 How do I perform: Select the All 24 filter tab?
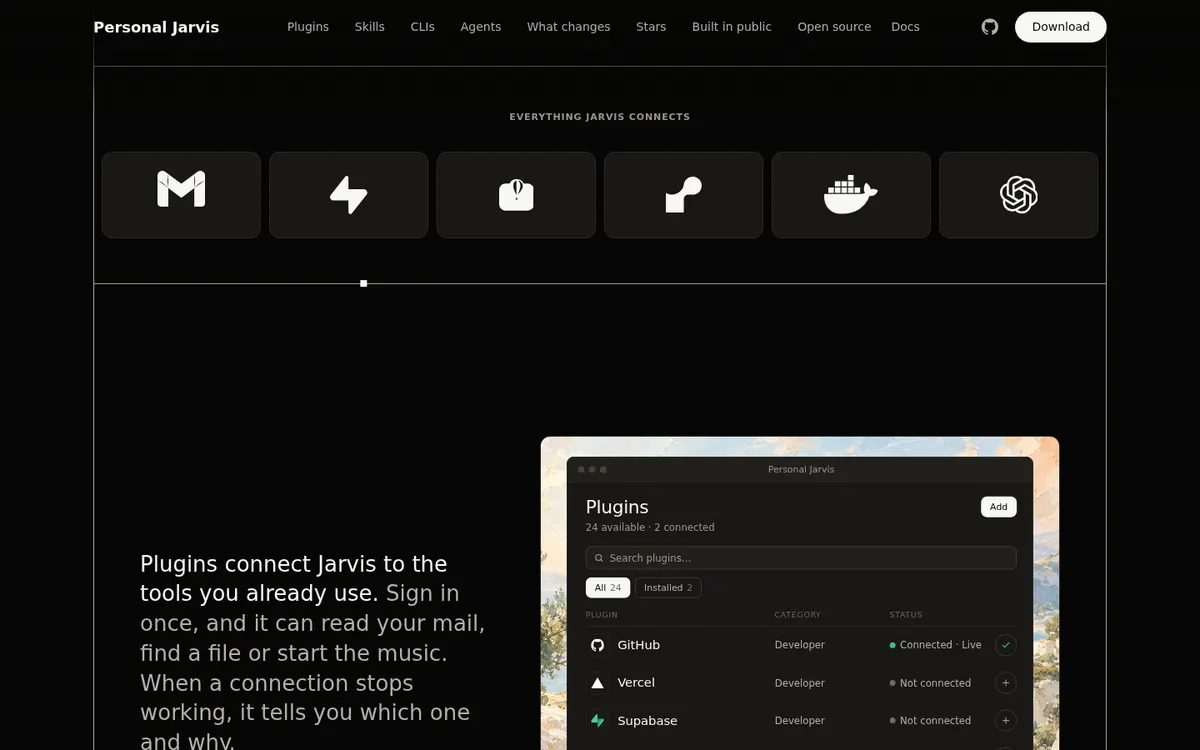[x=608, y=588]
